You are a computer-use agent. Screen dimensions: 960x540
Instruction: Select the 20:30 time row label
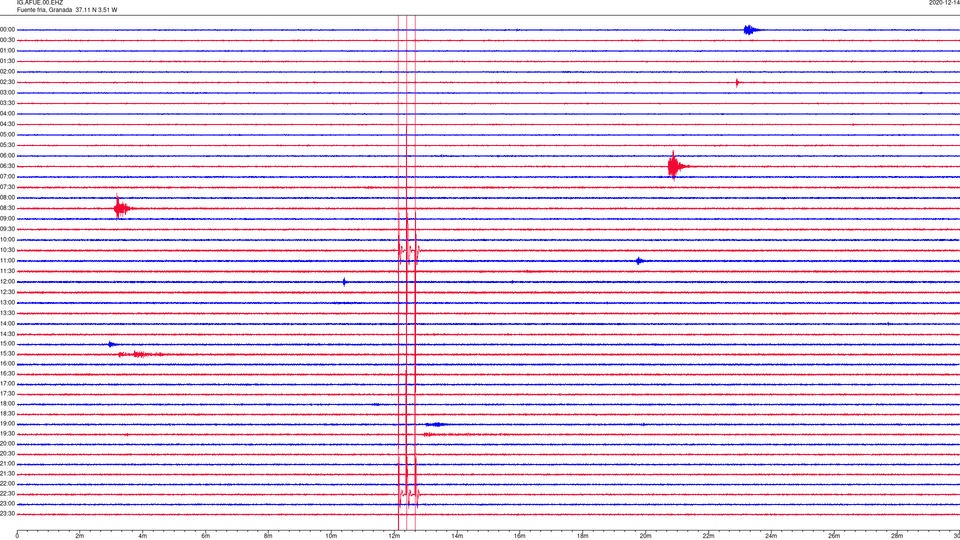coord(8,454)
